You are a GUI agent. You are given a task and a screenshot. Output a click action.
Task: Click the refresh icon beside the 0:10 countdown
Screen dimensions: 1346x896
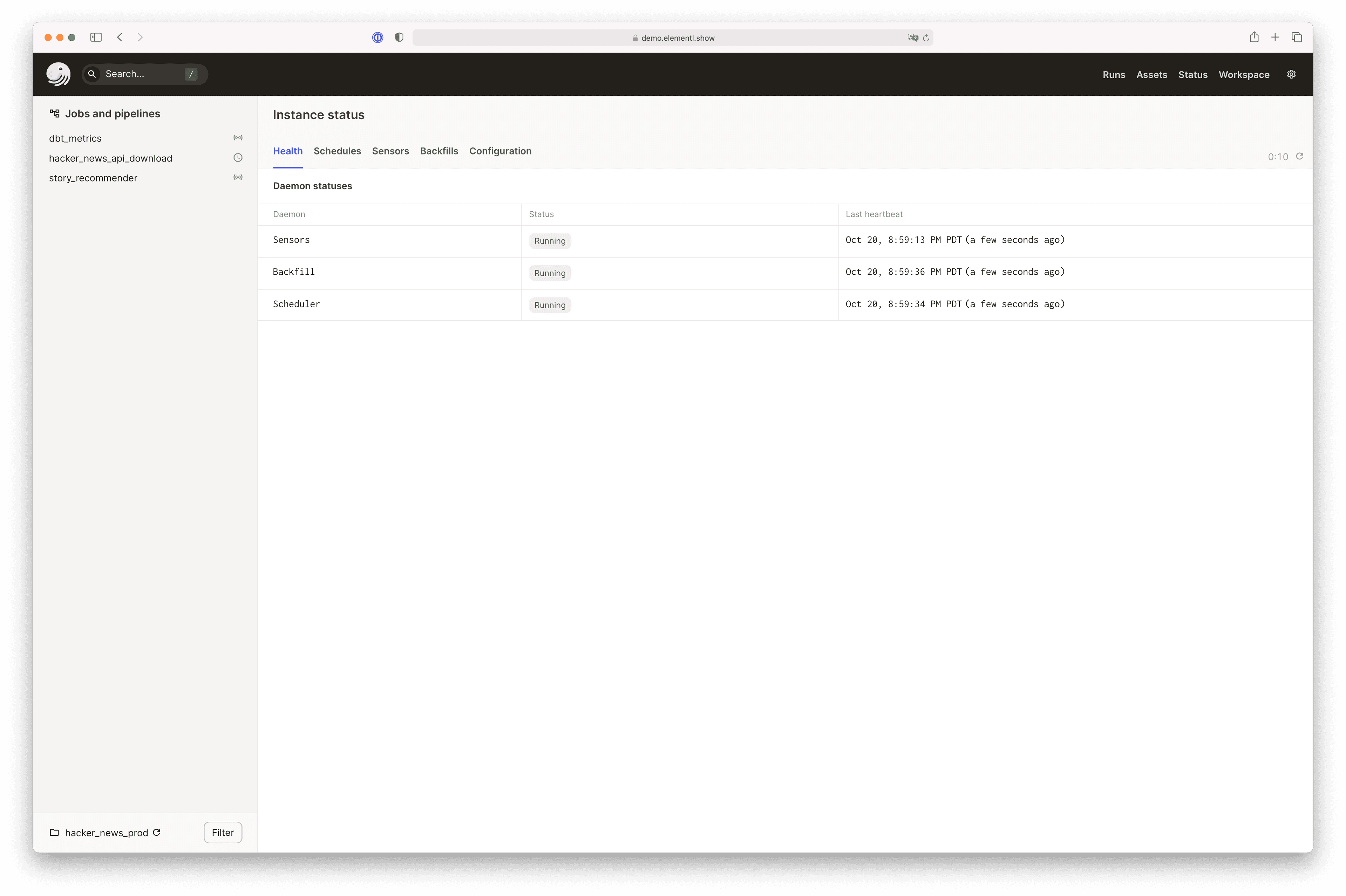coord(1300,157)
